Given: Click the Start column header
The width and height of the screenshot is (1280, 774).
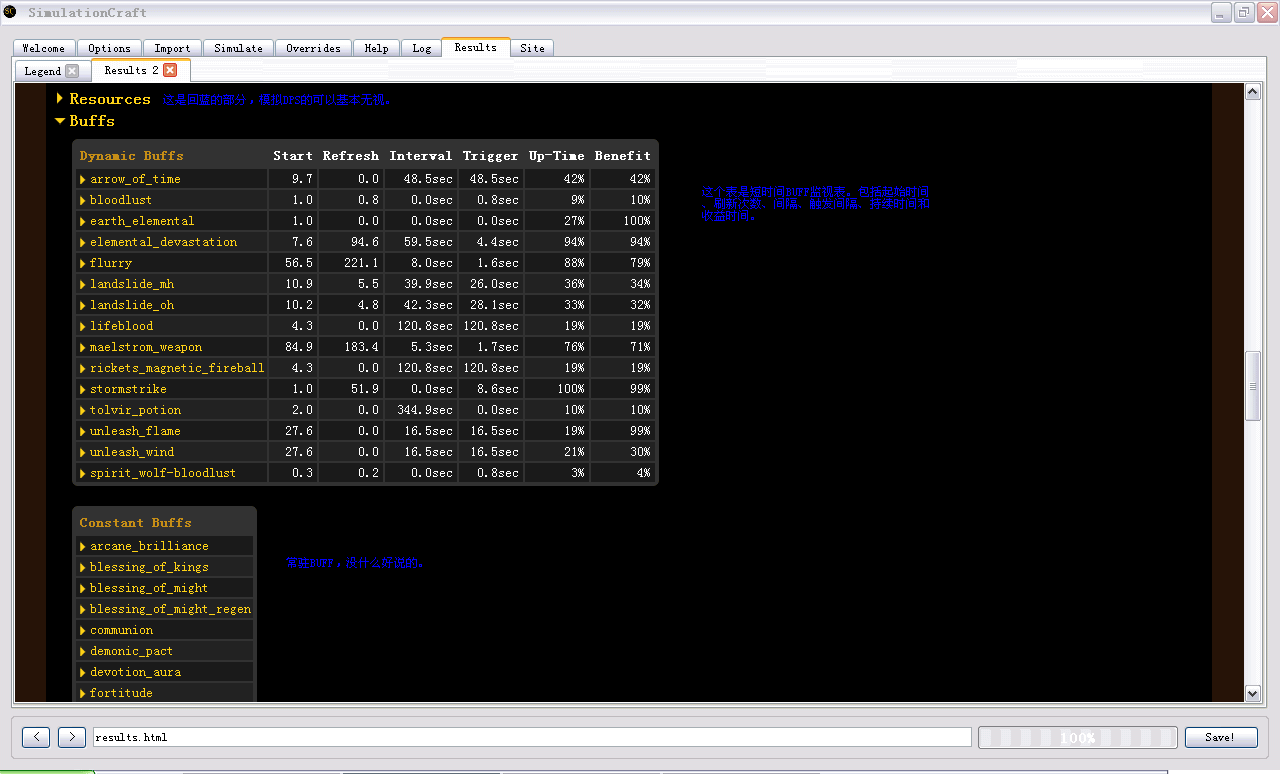Looking at the screenshot, I should coord(293,156).
